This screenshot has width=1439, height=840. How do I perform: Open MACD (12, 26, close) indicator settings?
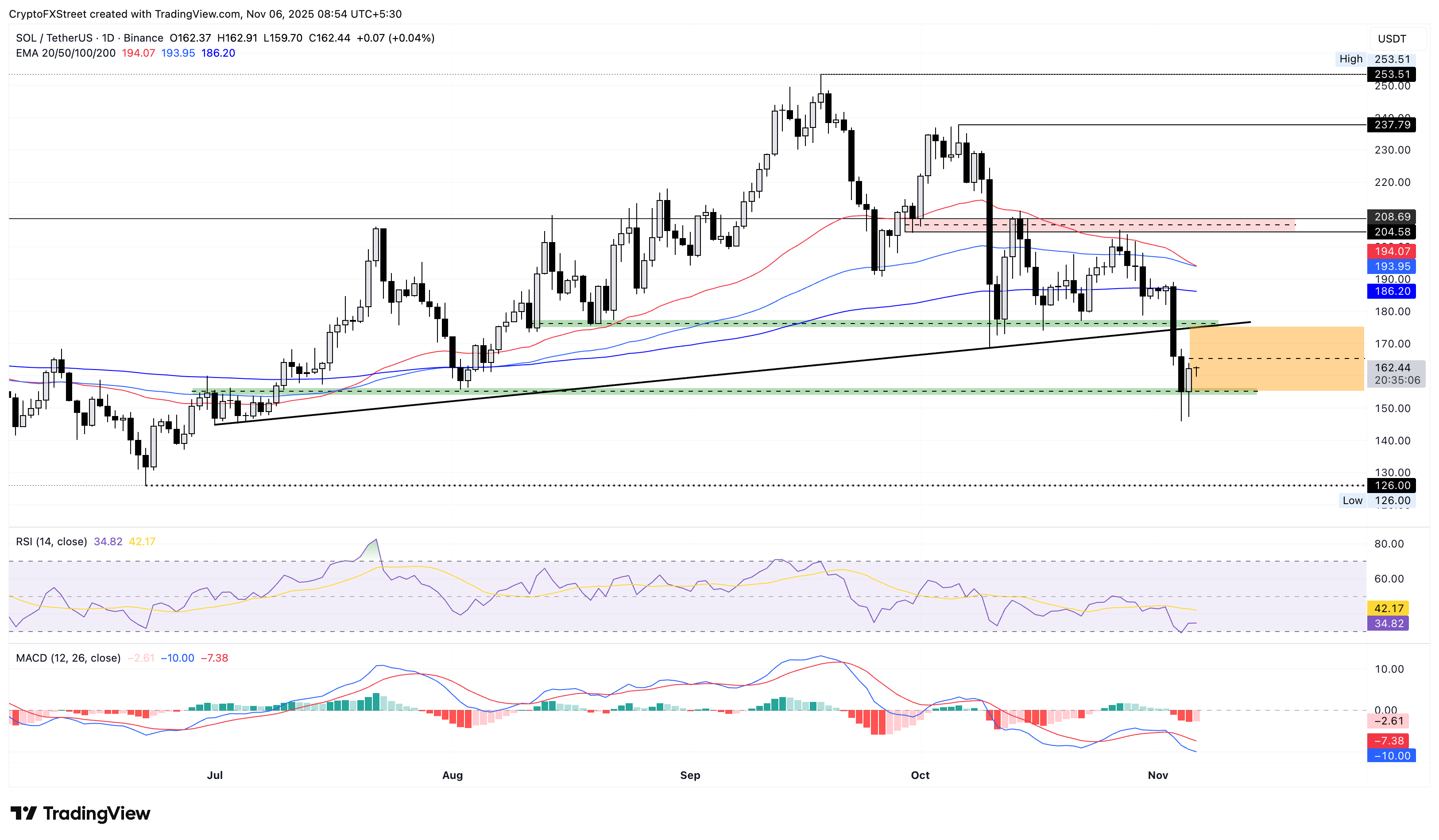[x=69, y=658]
